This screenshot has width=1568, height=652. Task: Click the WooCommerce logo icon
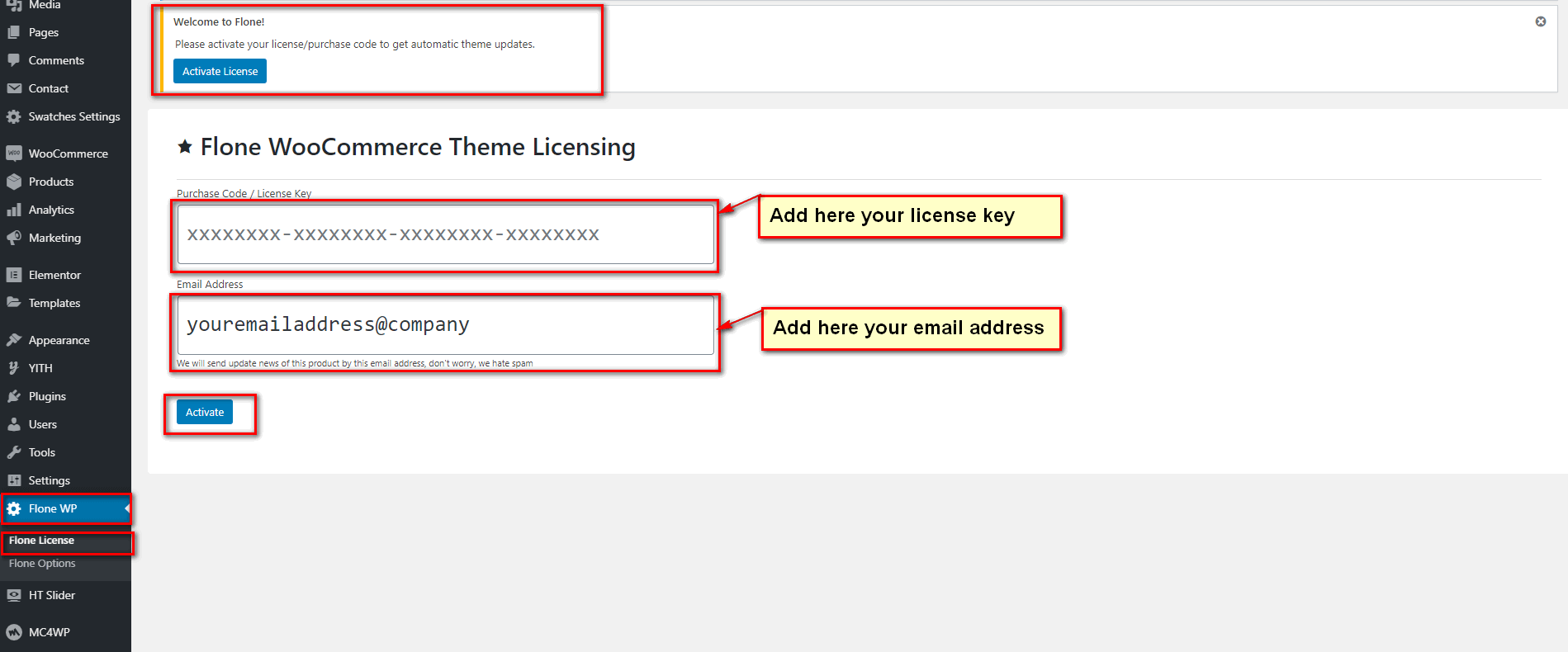coord(14,154)
